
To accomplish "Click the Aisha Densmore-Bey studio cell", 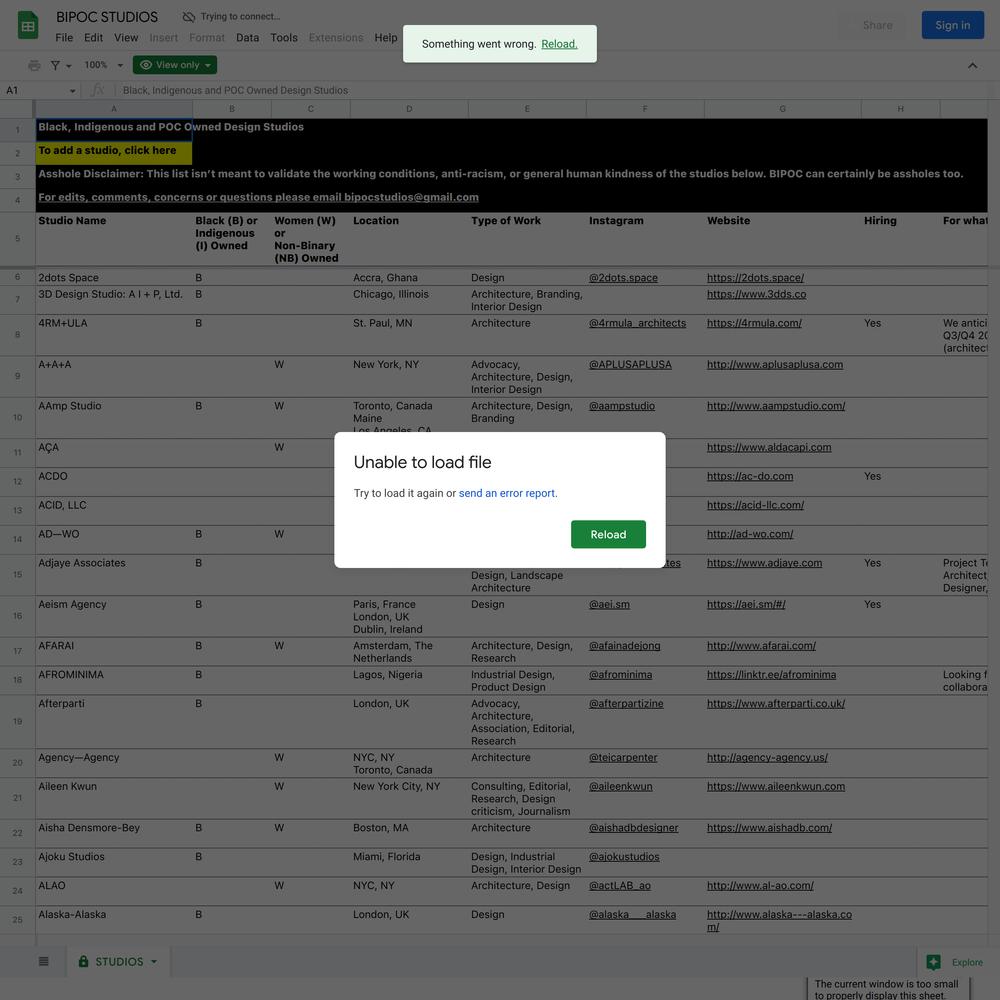I will click(x=114, y=834).
